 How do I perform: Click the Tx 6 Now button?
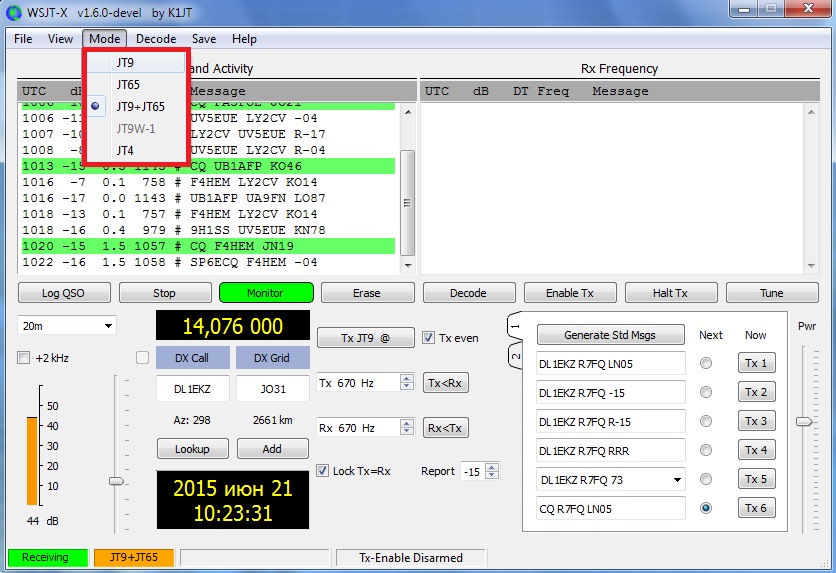tap(755, 508)
